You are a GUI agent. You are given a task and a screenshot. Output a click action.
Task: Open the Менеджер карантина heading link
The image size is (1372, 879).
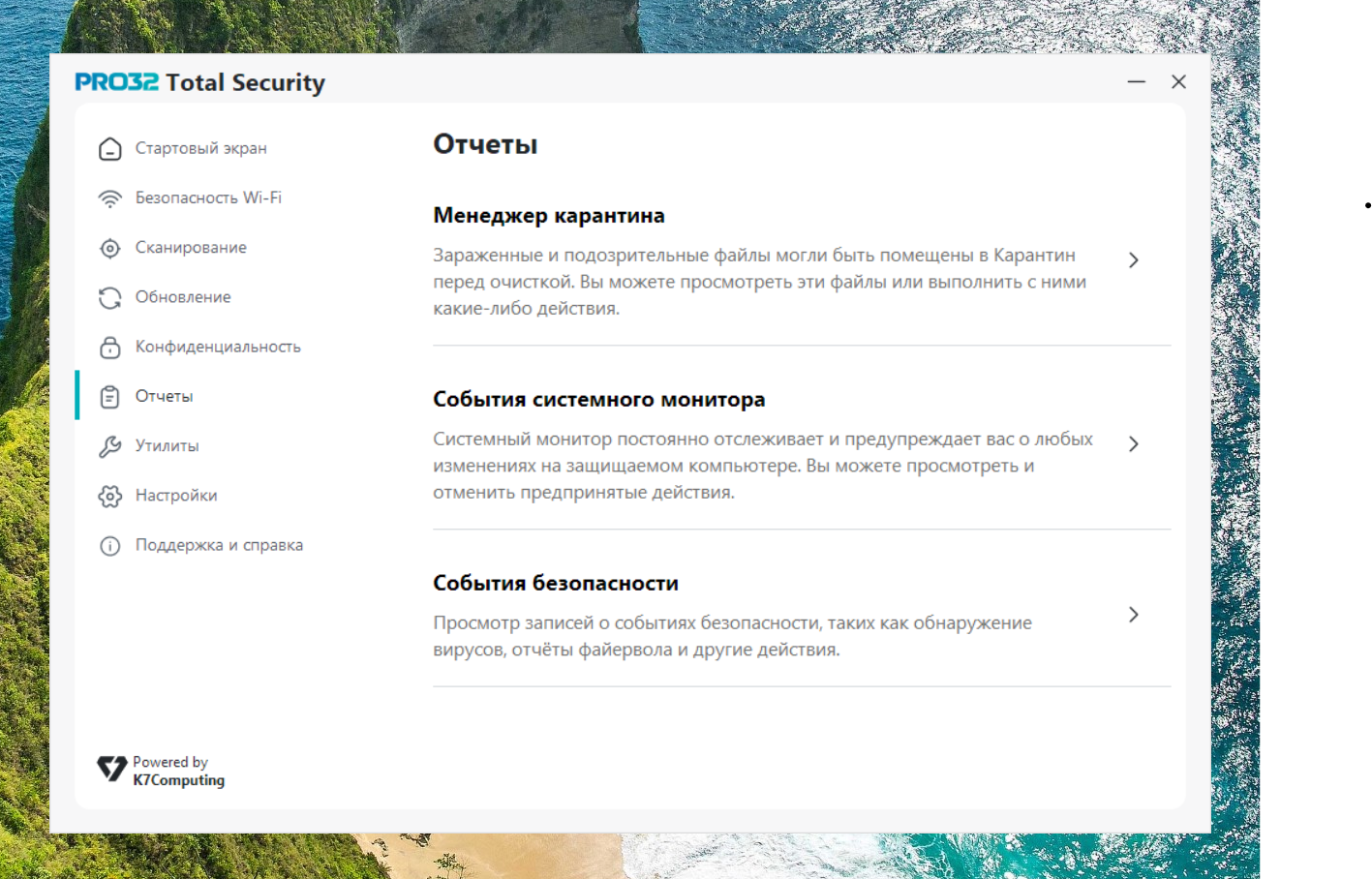(x=548, y=216)
